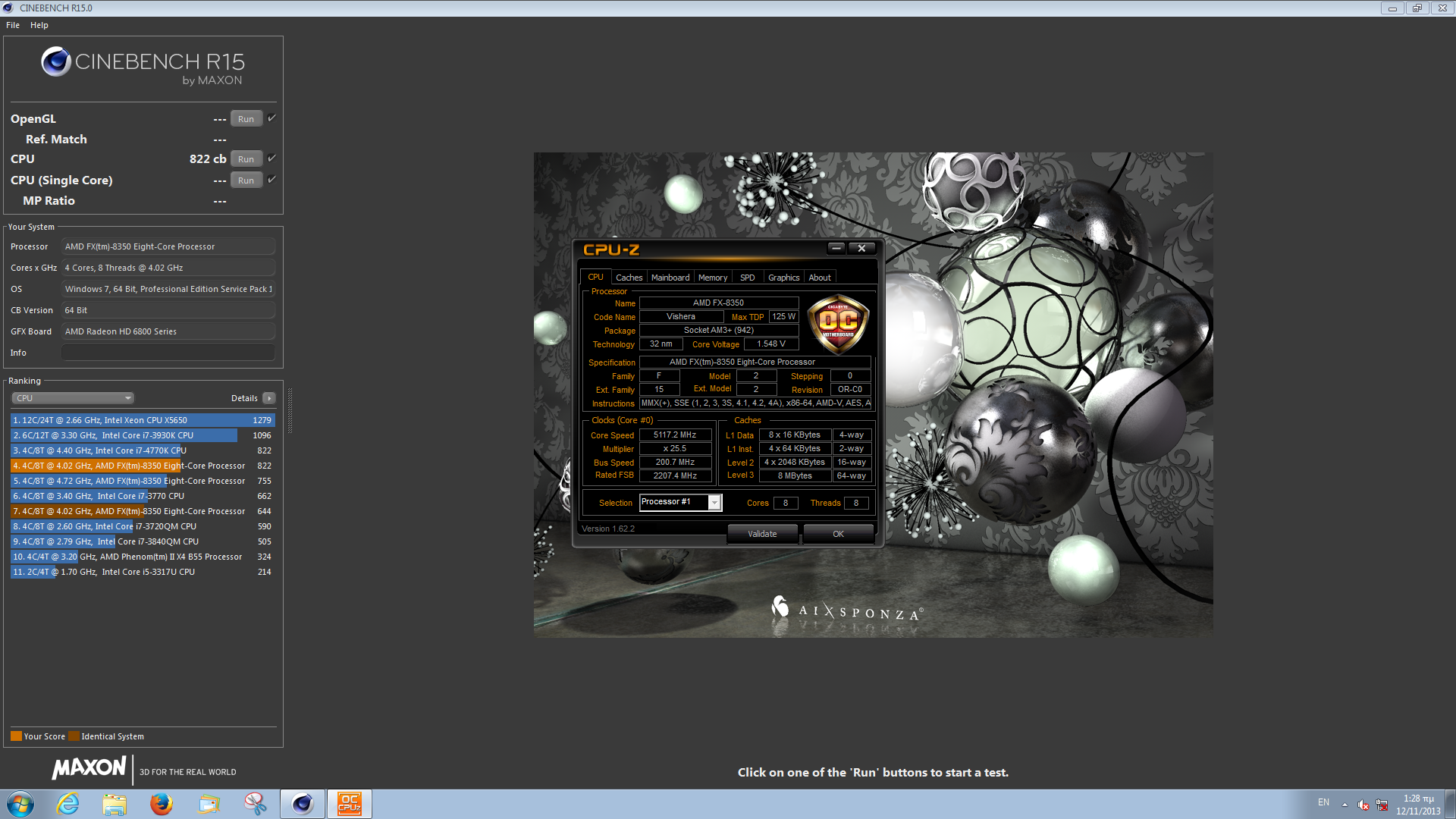This screenshot has height=819, width=1456.
Task: Toggle the CPU Single Core checkbox
Action: (x=272, y=180)
